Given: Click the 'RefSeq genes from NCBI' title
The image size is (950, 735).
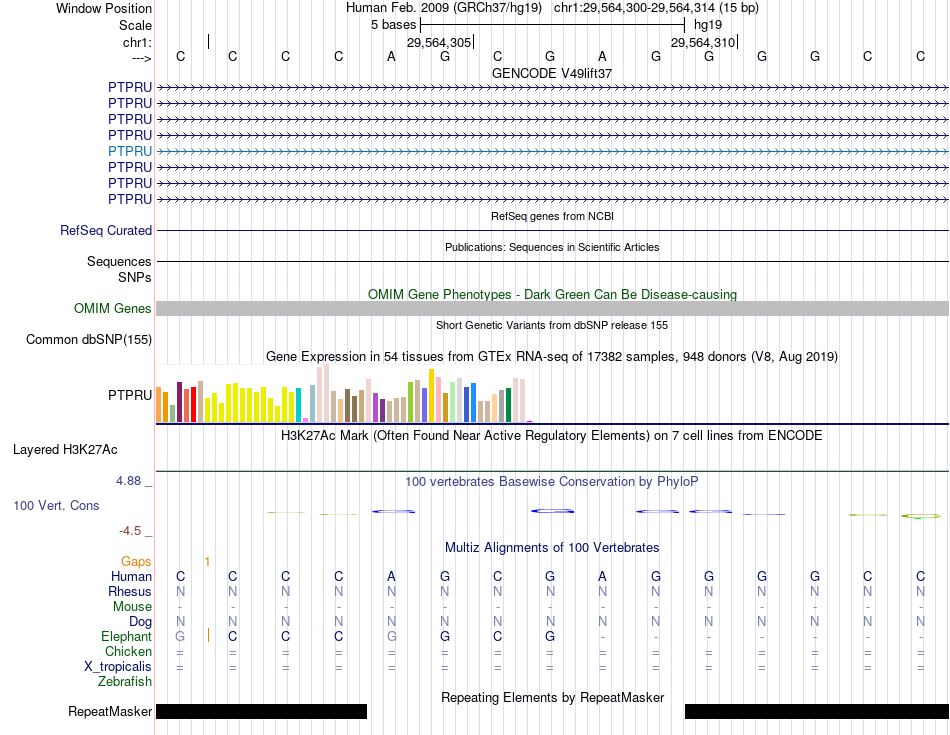Looking at the screenshot, I should [x=552, y=216].
